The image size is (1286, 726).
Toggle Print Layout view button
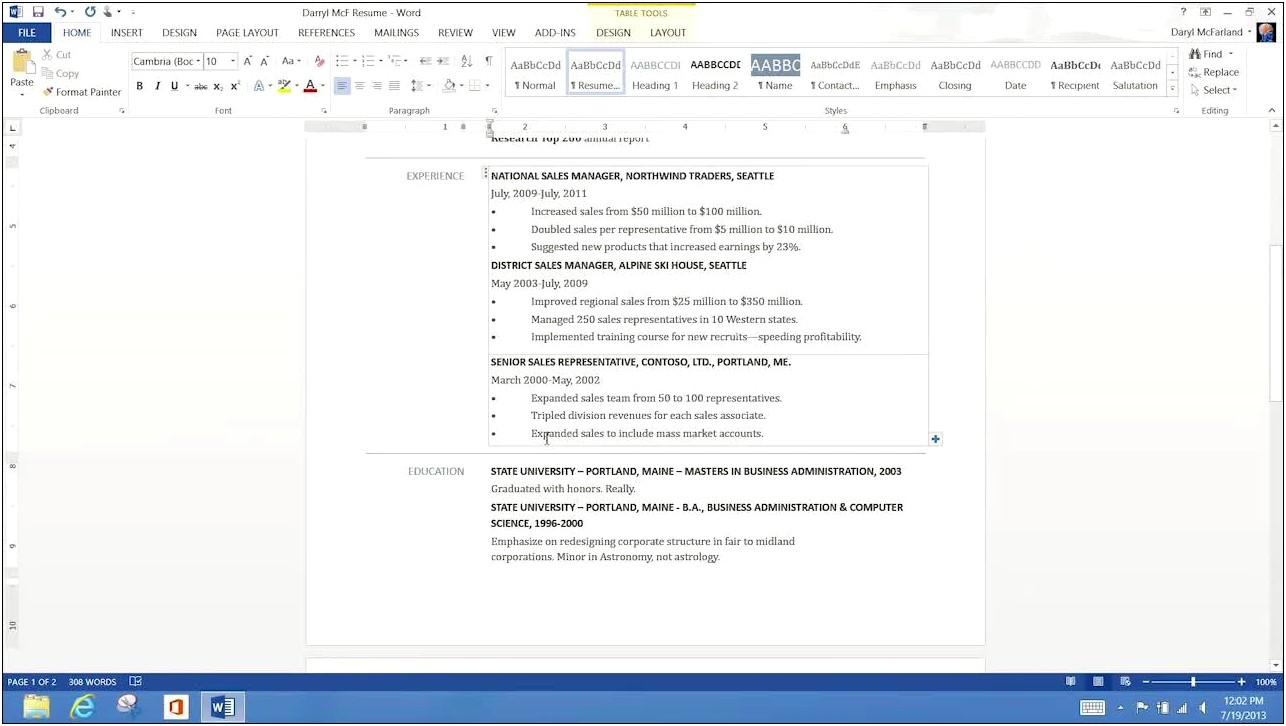point(1098,682)
